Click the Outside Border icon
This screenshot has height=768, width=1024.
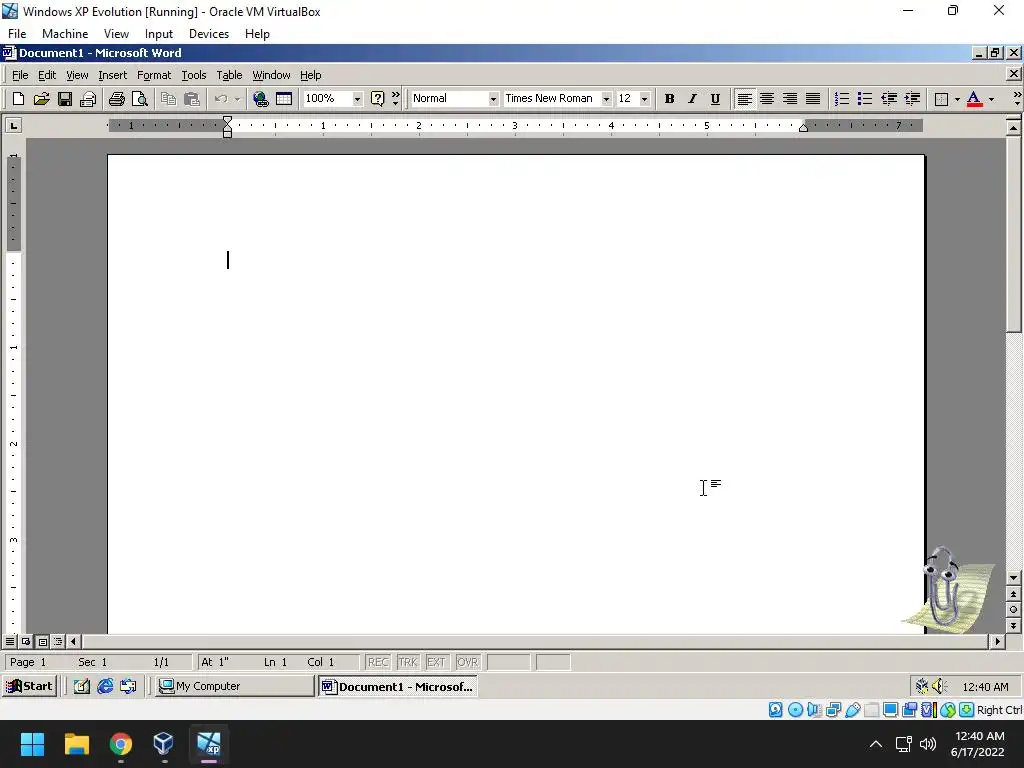(941, 99)
